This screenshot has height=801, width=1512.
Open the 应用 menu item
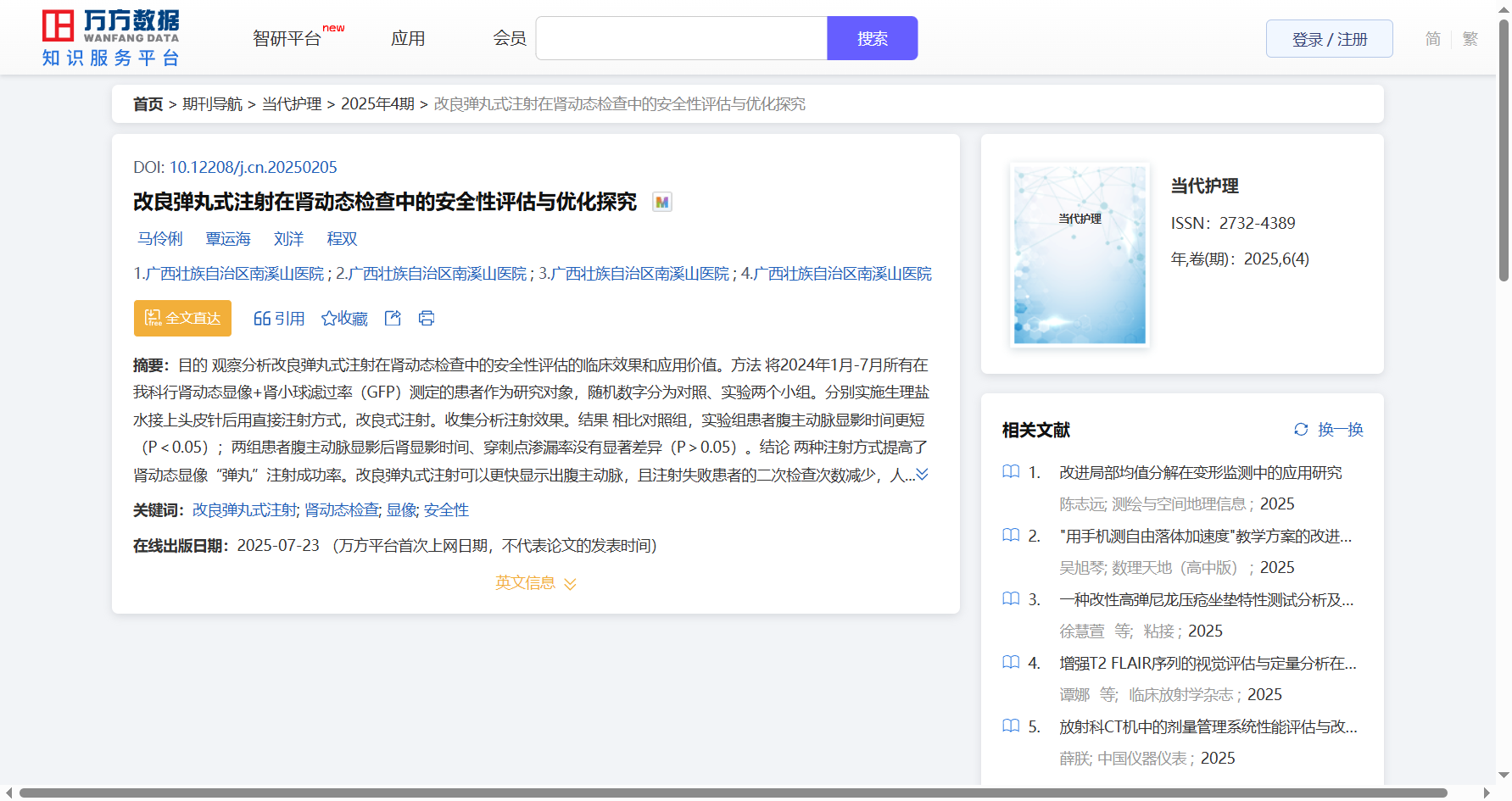point(408,39)
